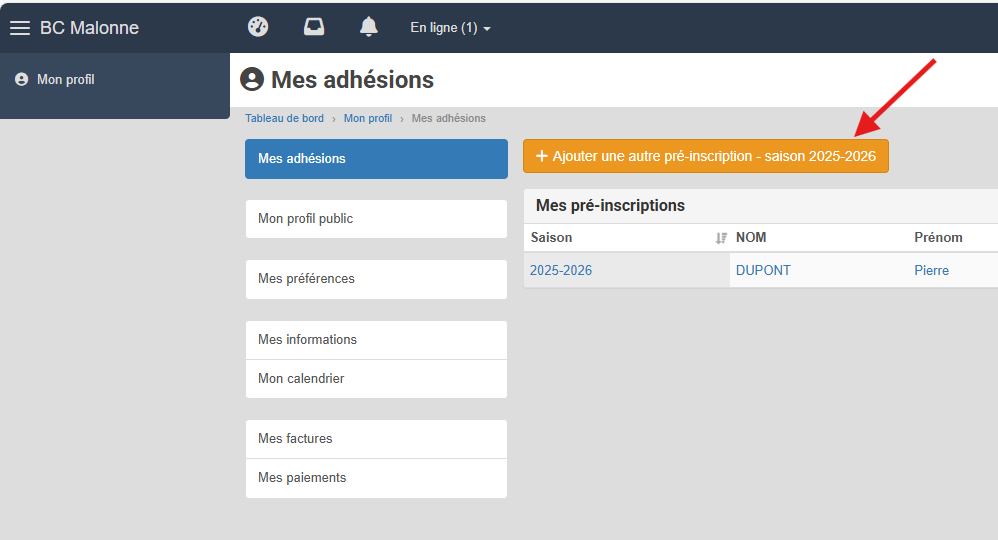Click the dashboard gauge icon
This screenshot has width=998, height=540.
(258, 27)
